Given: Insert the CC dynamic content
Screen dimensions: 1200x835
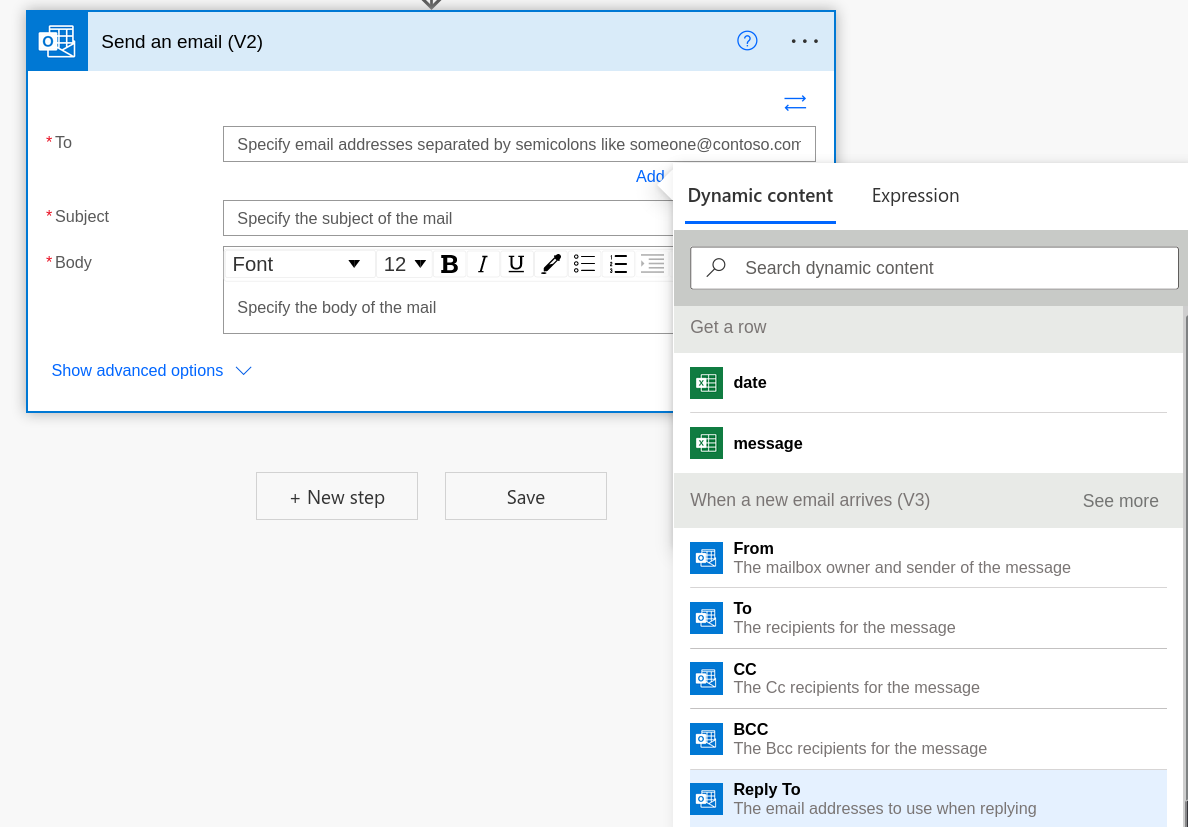Looking at the screenshot, I should pyautogui.click(x=928, y=678).
